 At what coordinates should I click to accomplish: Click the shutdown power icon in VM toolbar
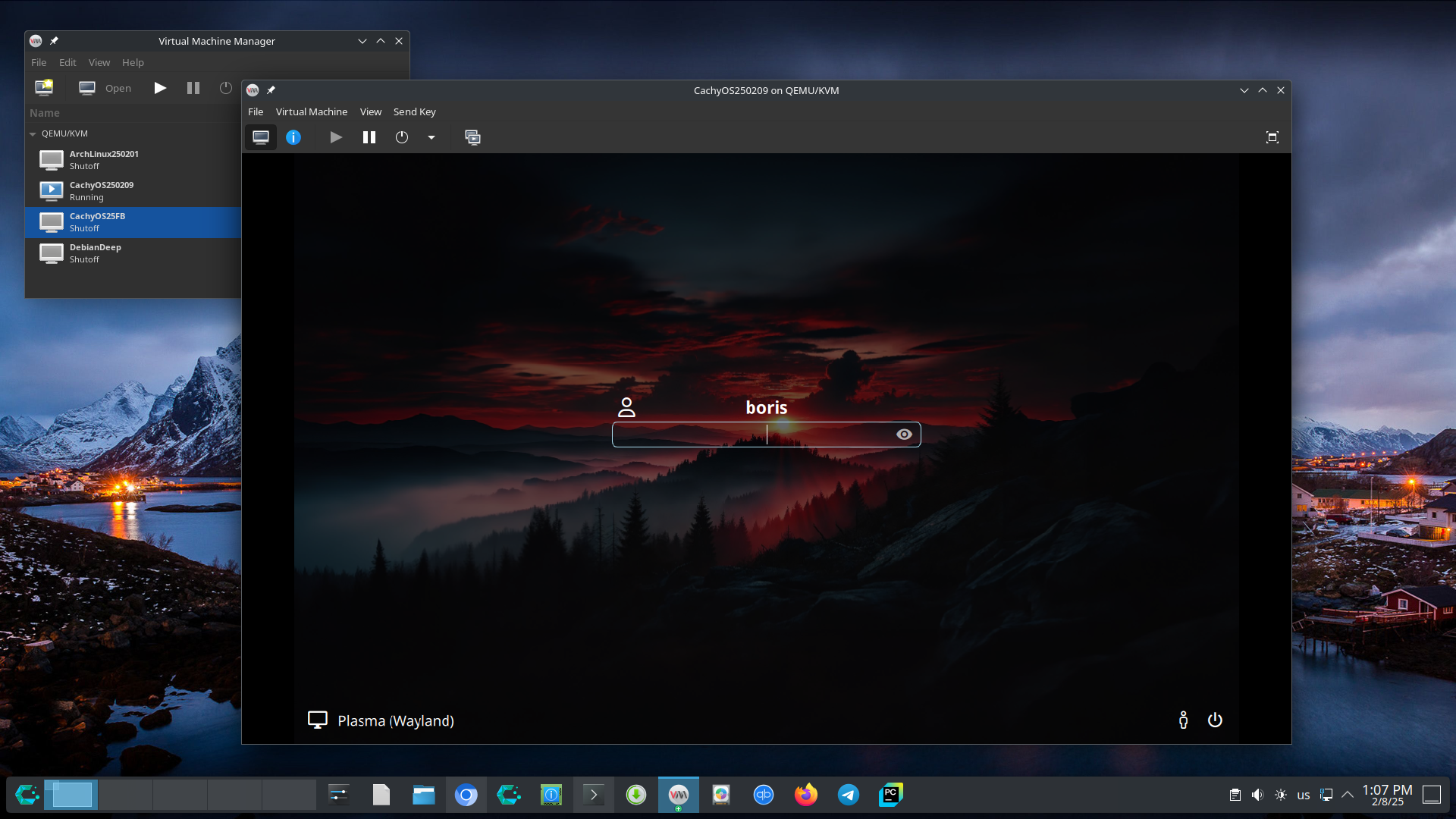(402, 137)
